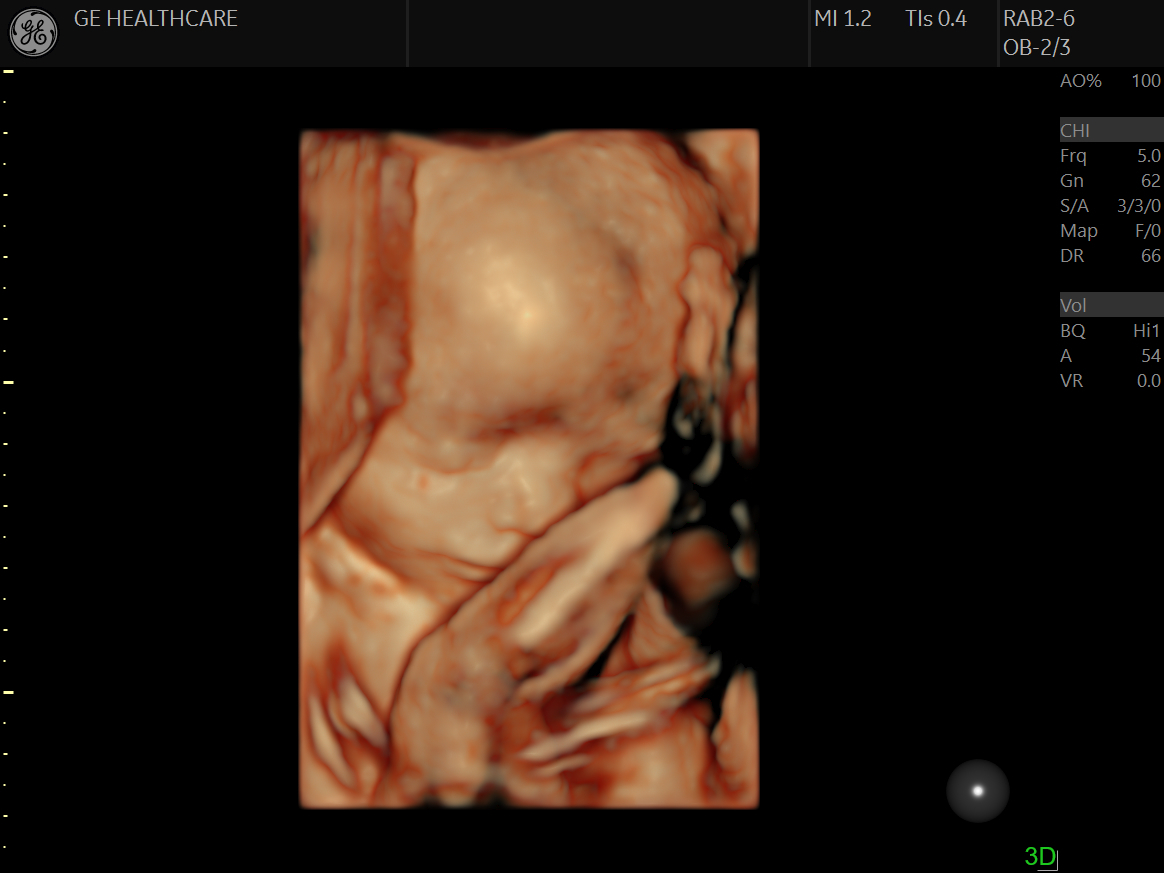This screenshot has width=1164, height=873.
Task: Click the light source sphere icon
Action: coord(977,791)
